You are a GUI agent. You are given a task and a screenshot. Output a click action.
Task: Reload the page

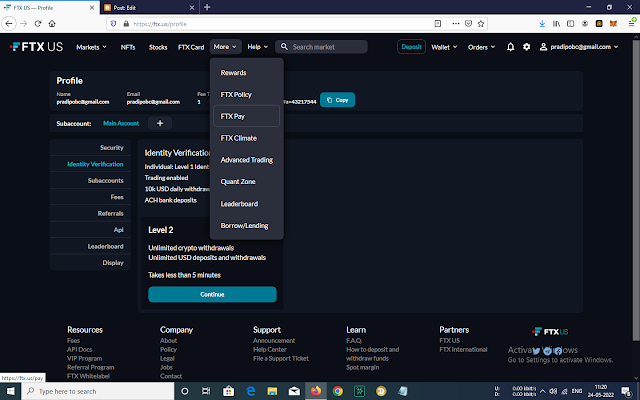pyautogui.click(x=38, y=24)
